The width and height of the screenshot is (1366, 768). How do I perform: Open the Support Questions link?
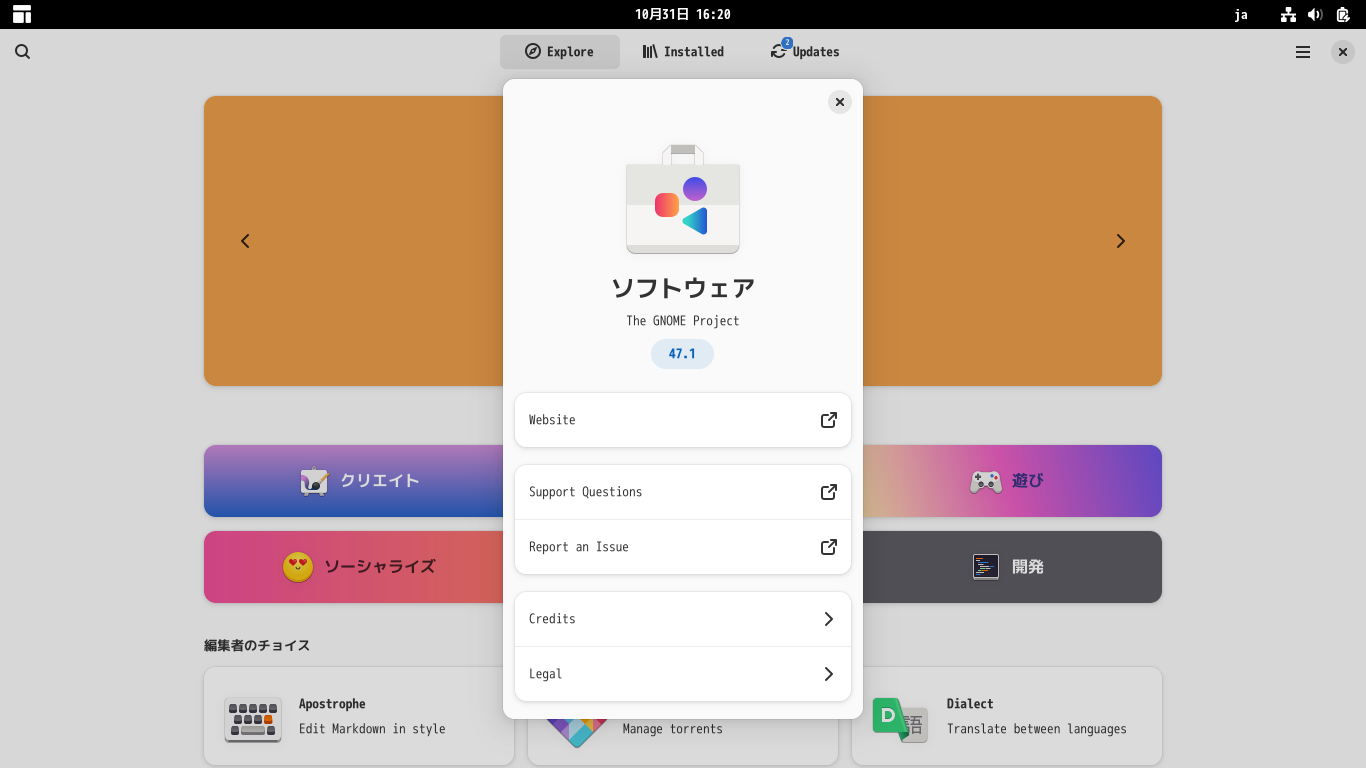[x=683, y=492]
